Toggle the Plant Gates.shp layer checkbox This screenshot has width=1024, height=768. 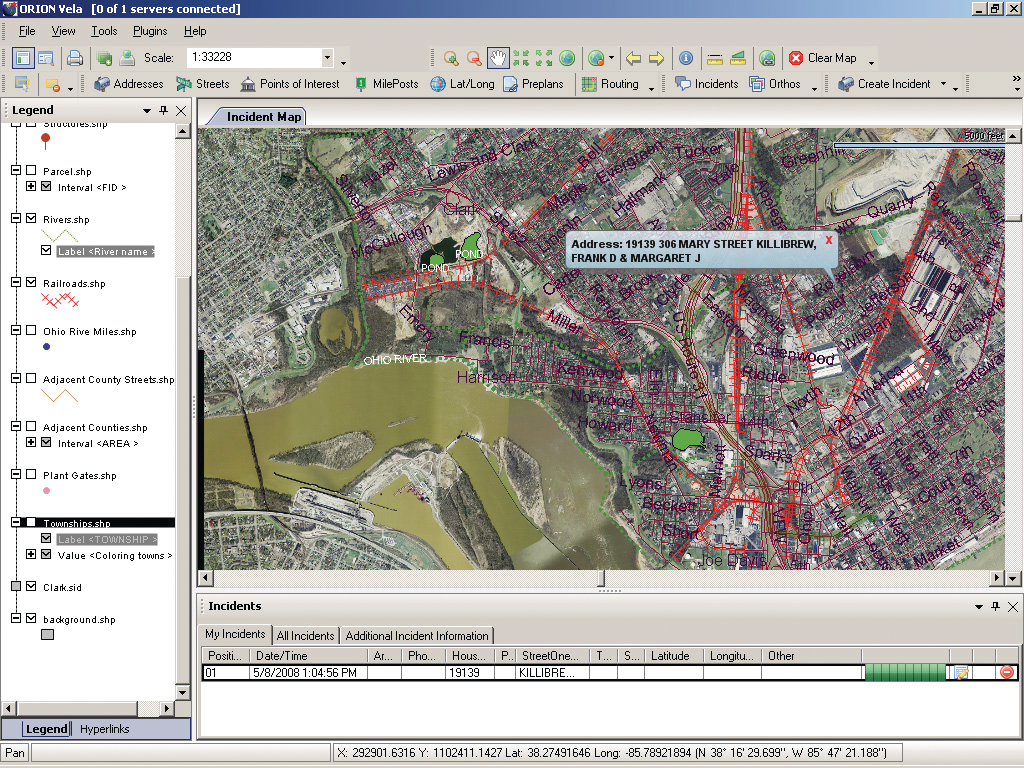click(x=31, y=475)
